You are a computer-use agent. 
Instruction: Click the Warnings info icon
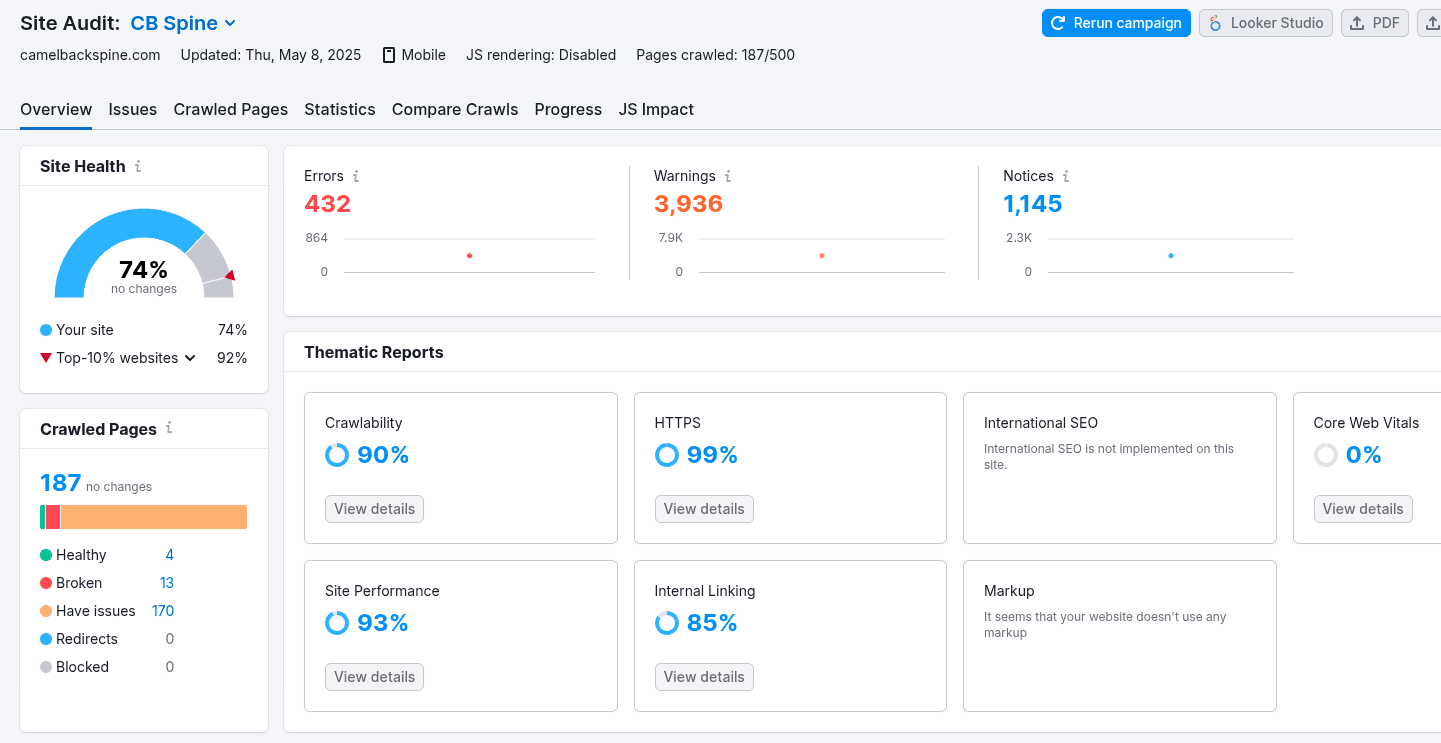[x=728, y=176]
